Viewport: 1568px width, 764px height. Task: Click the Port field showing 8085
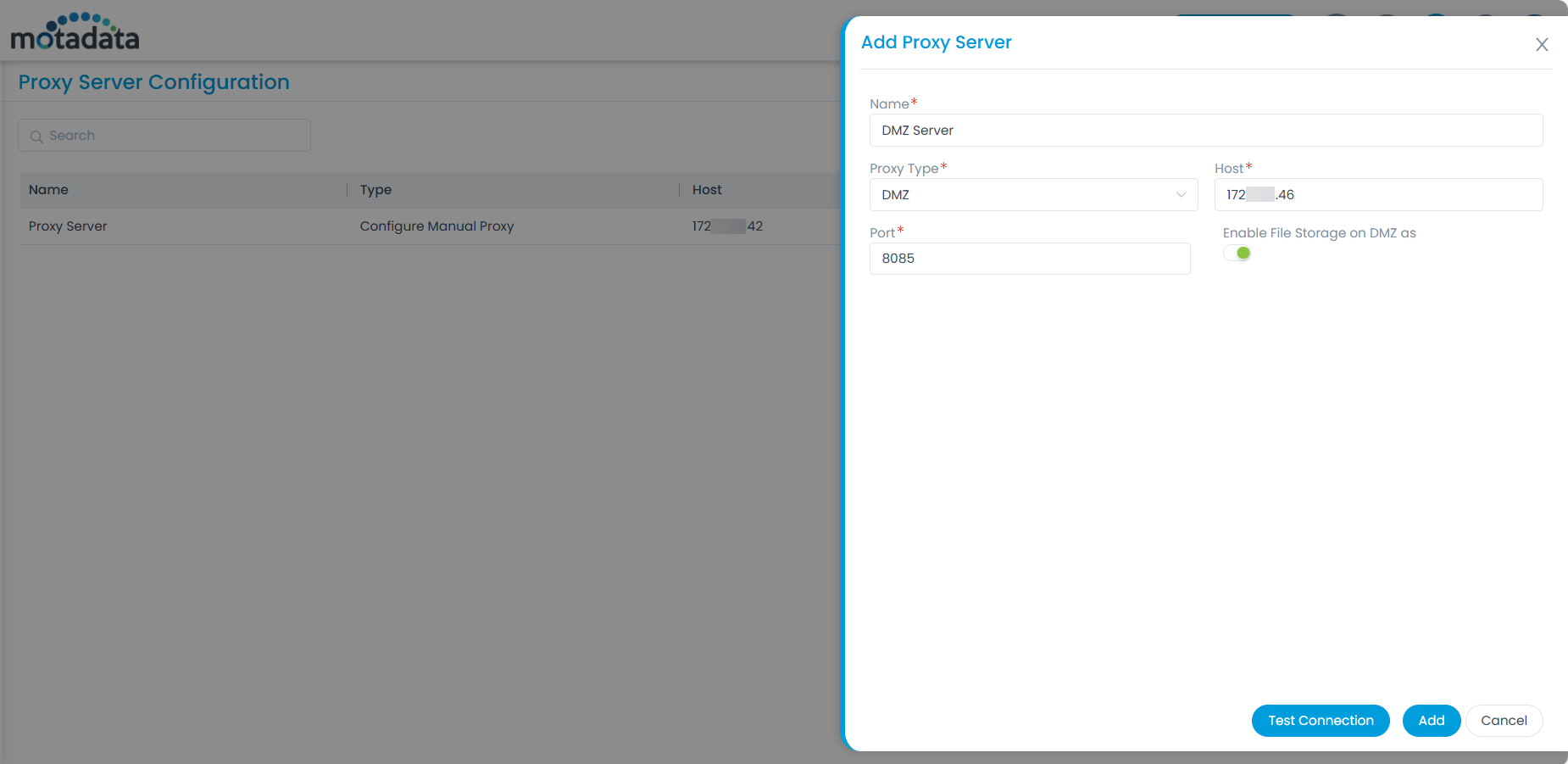1029,259
